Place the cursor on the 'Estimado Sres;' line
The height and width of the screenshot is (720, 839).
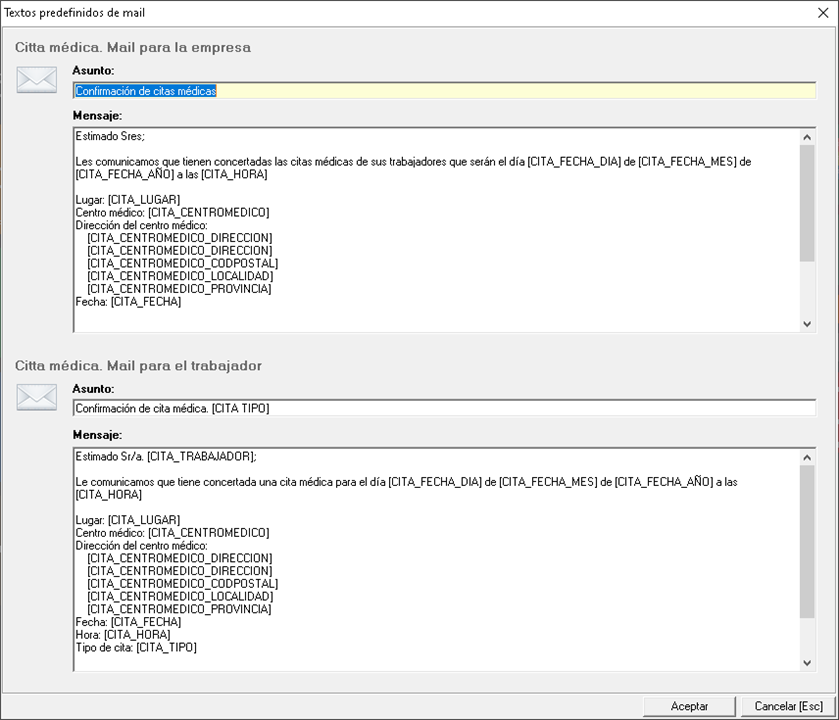tap(110, 137)
